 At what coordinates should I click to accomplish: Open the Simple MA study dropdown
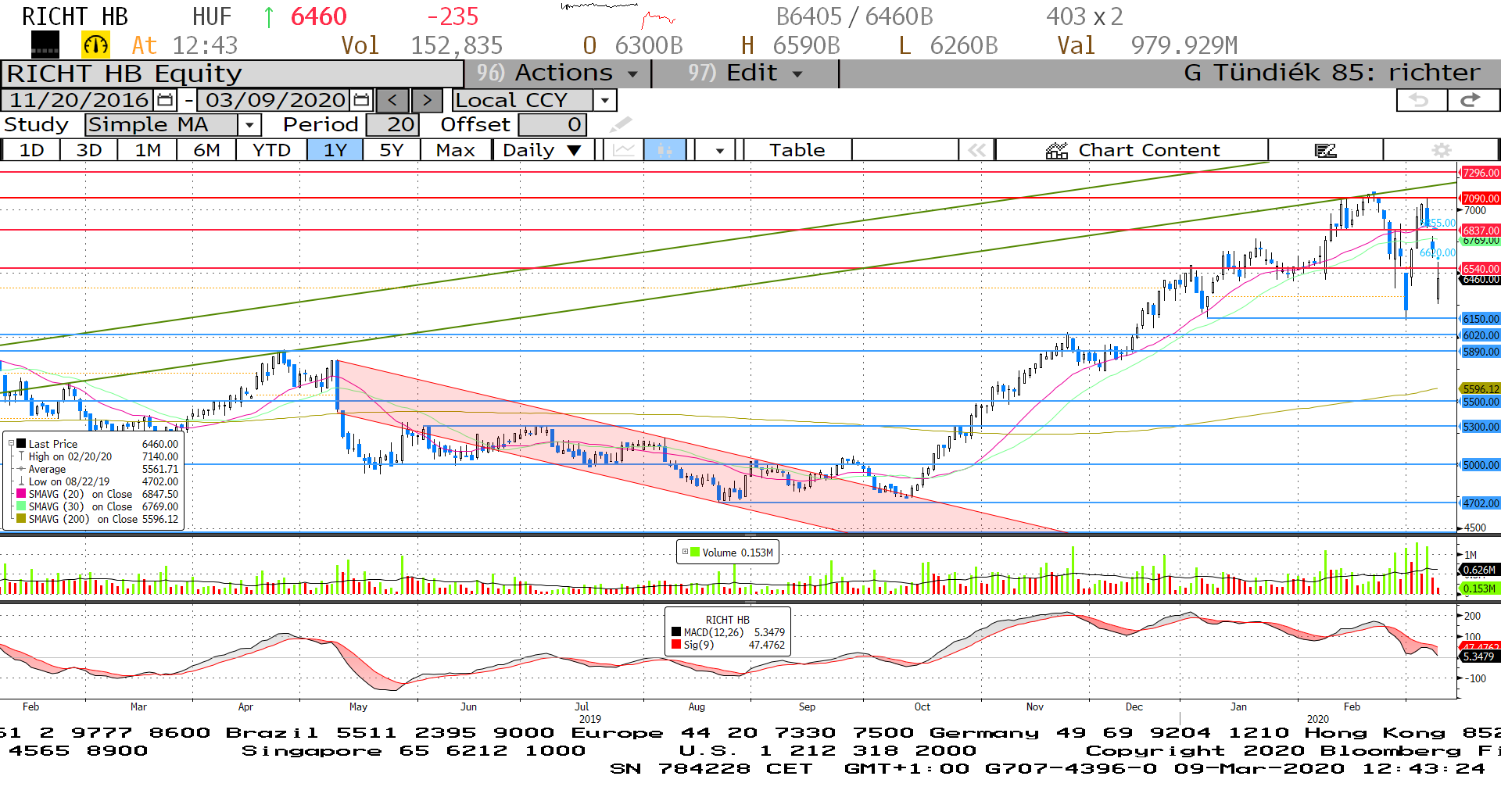(x=249, y=124)
